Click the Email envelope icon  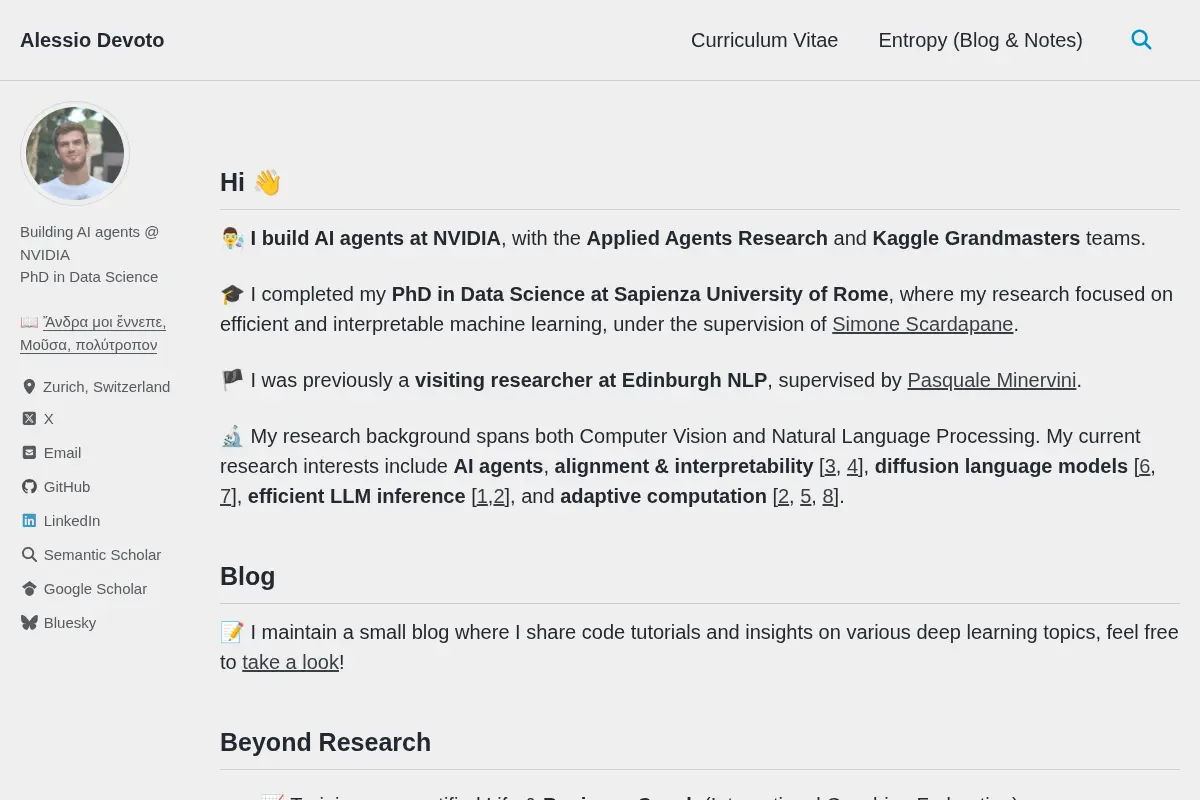29,453
